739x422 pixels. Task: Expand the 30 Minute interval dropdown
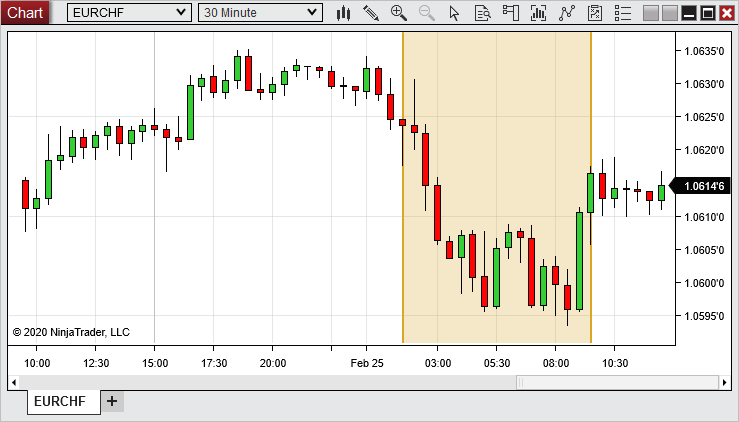point(313,13)
